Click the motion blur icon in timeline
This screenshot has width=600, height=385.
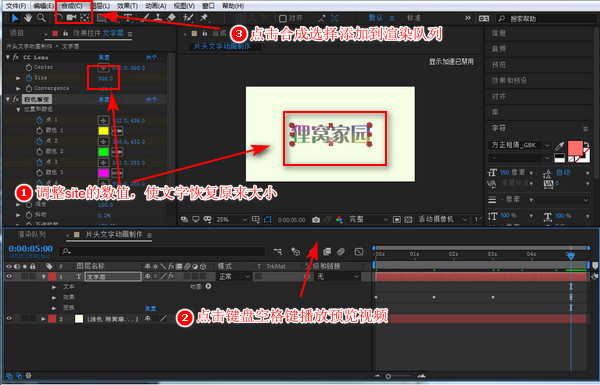341,251
